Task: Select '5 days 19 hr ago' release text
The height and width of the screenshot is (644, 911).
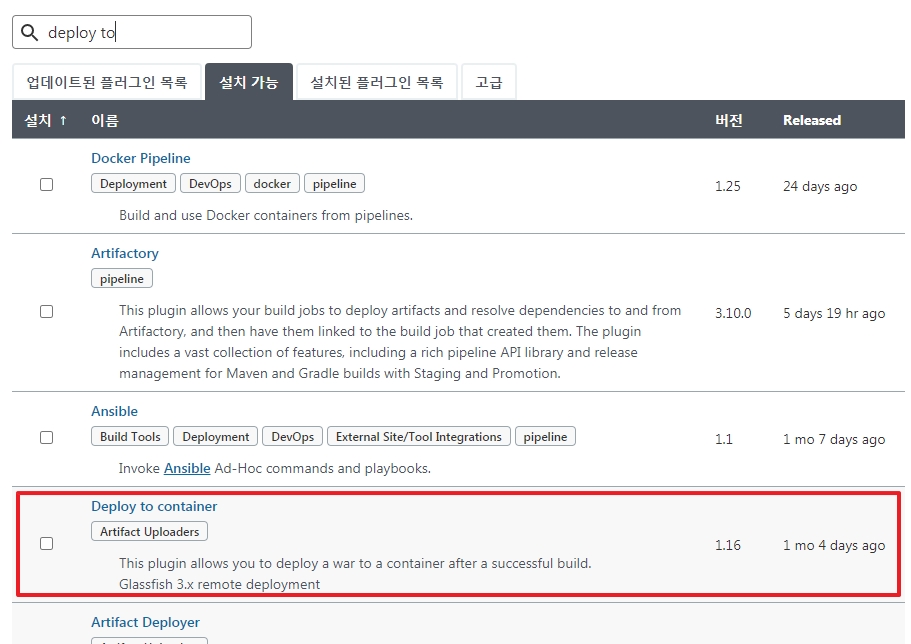Action: (834, 313)
